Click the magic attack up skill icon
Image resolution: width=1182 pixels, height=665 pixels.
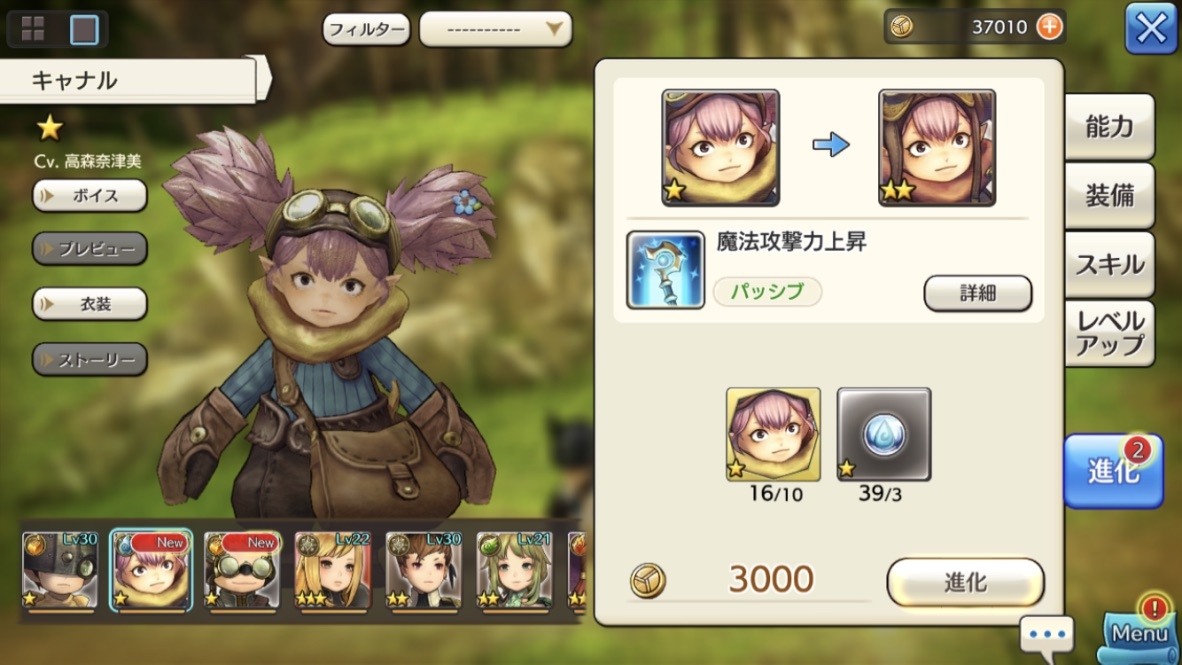[666, 270]
